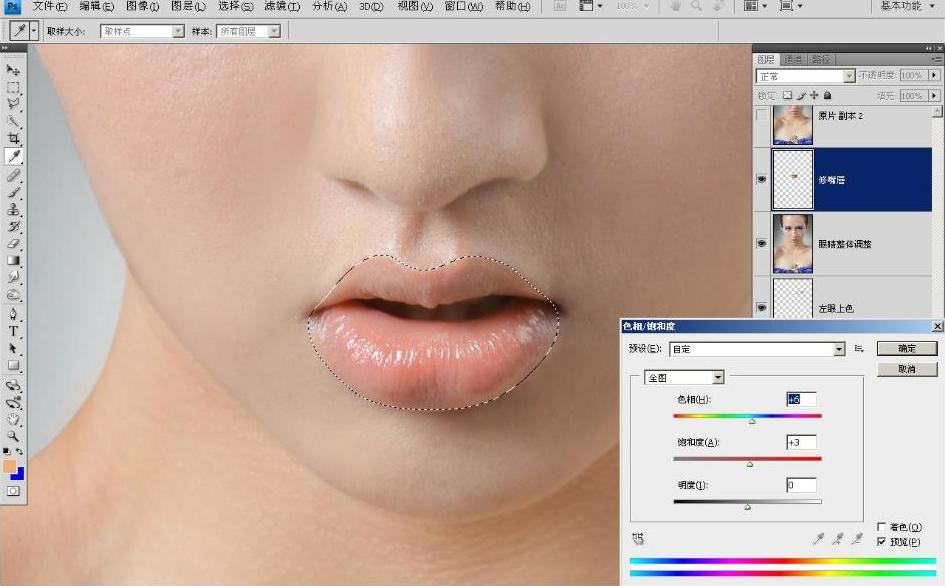The height and width of the screenshot is (586, 945).
Task: Select the Move tool
Action: point(13,70)
